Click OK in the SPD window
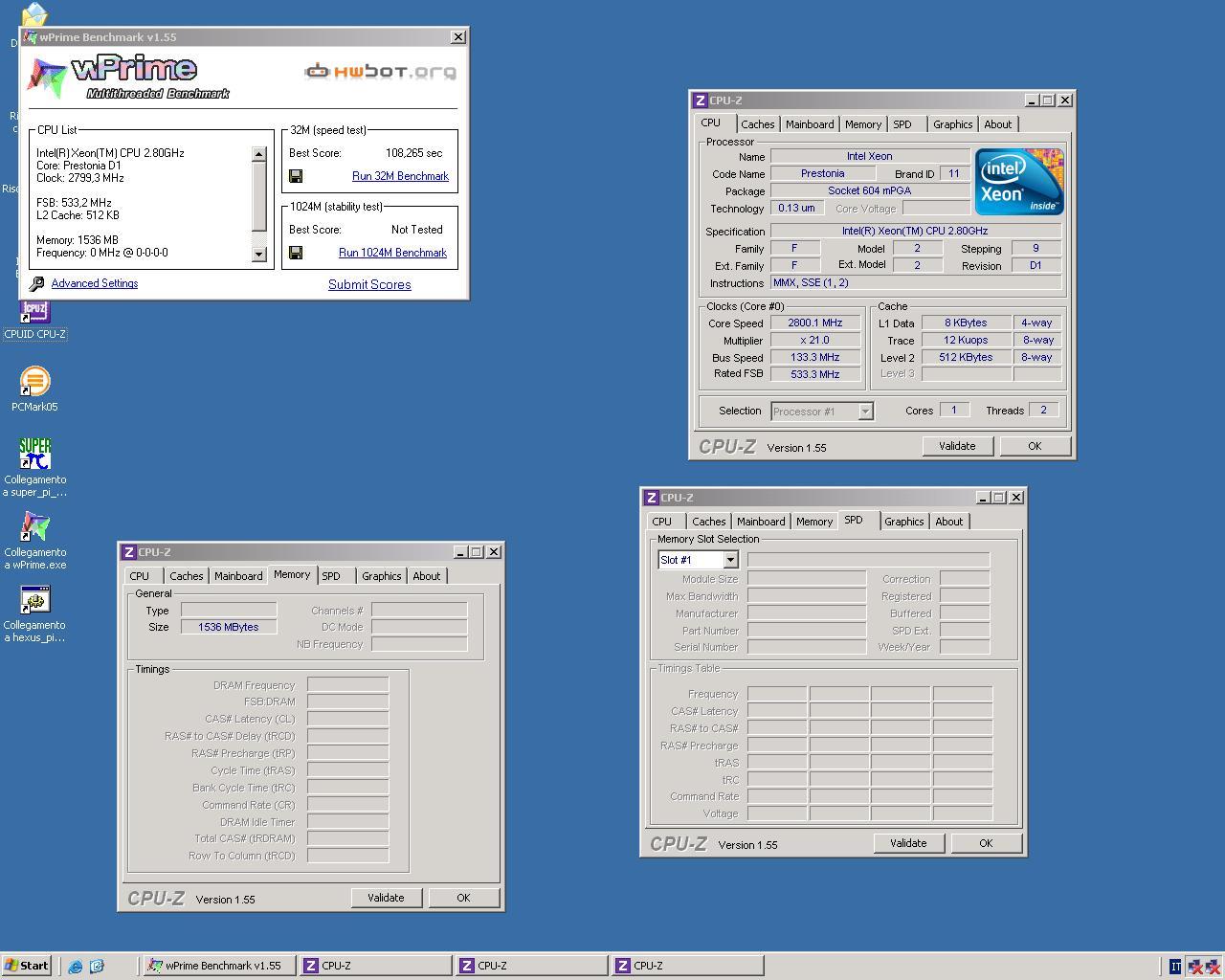This screenshot has height=980, width=1225. [986, 843]
